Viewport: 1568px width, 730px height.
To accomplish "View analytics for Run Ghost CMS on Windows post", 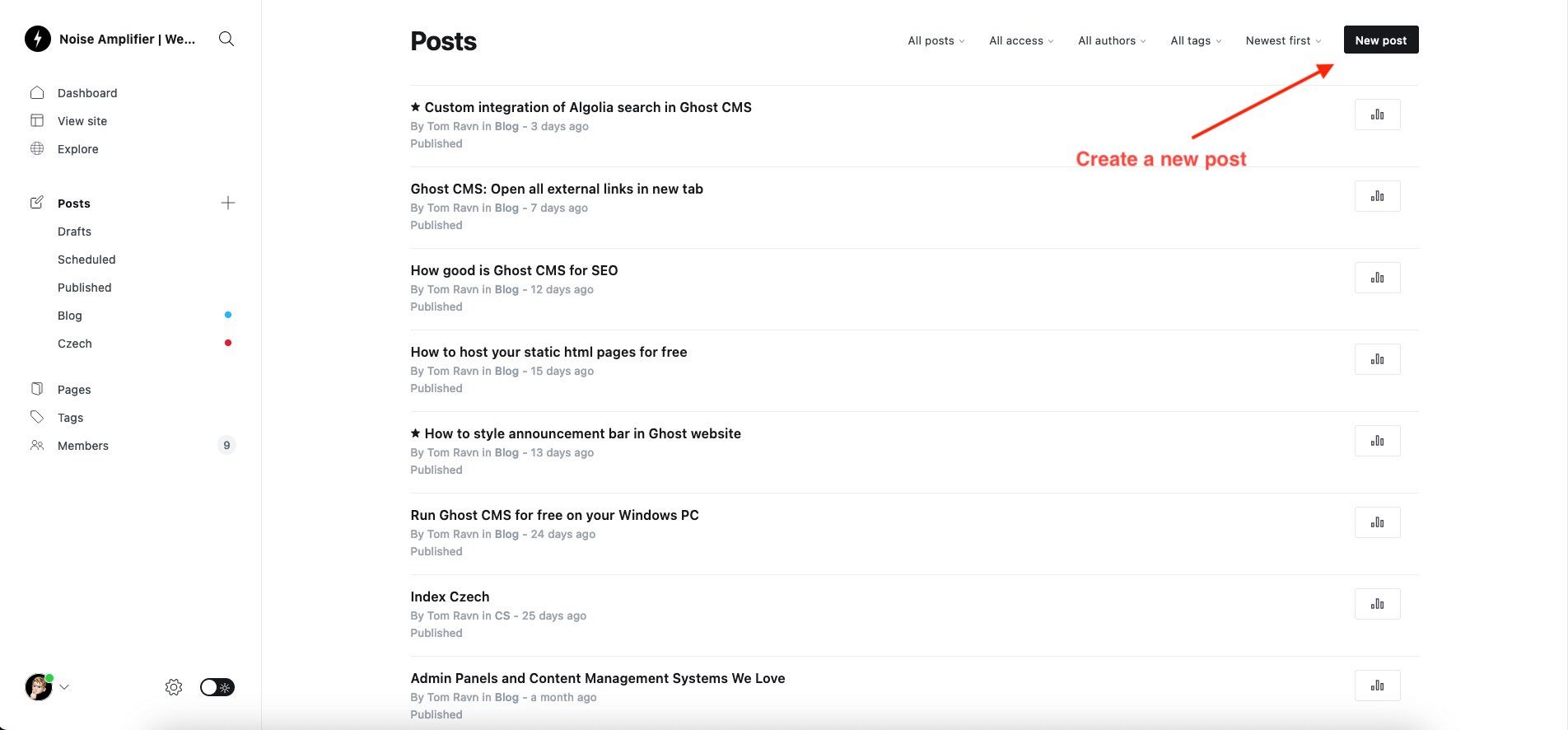I will (x=1377, y=522).
